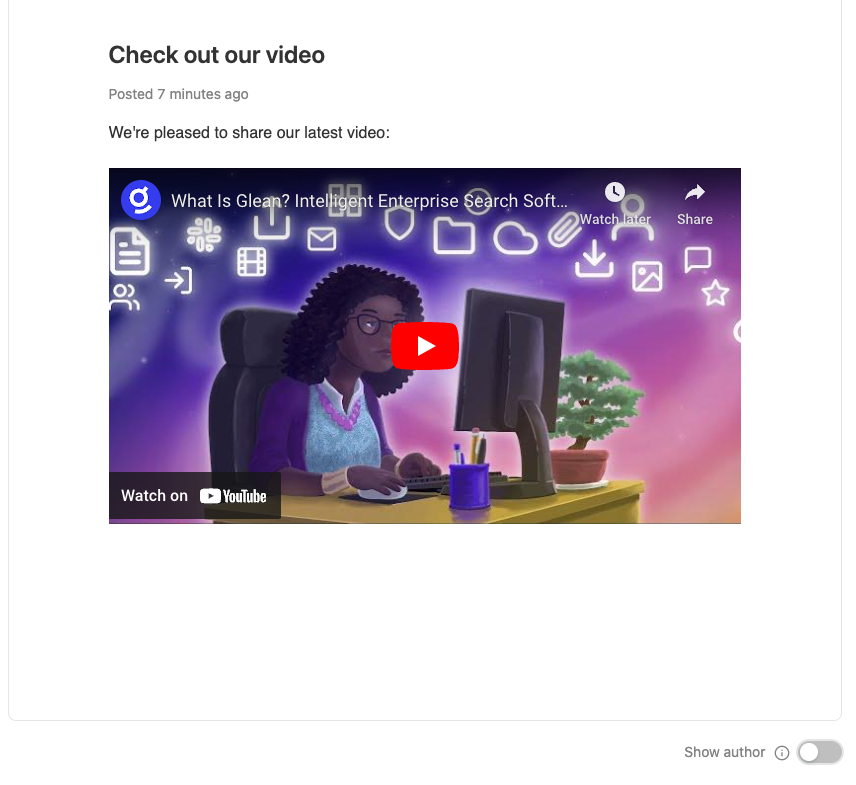Click the Posted 7 minutes ago timestamp
Viewport: 856px width, 785px height.
pos(179,94)
